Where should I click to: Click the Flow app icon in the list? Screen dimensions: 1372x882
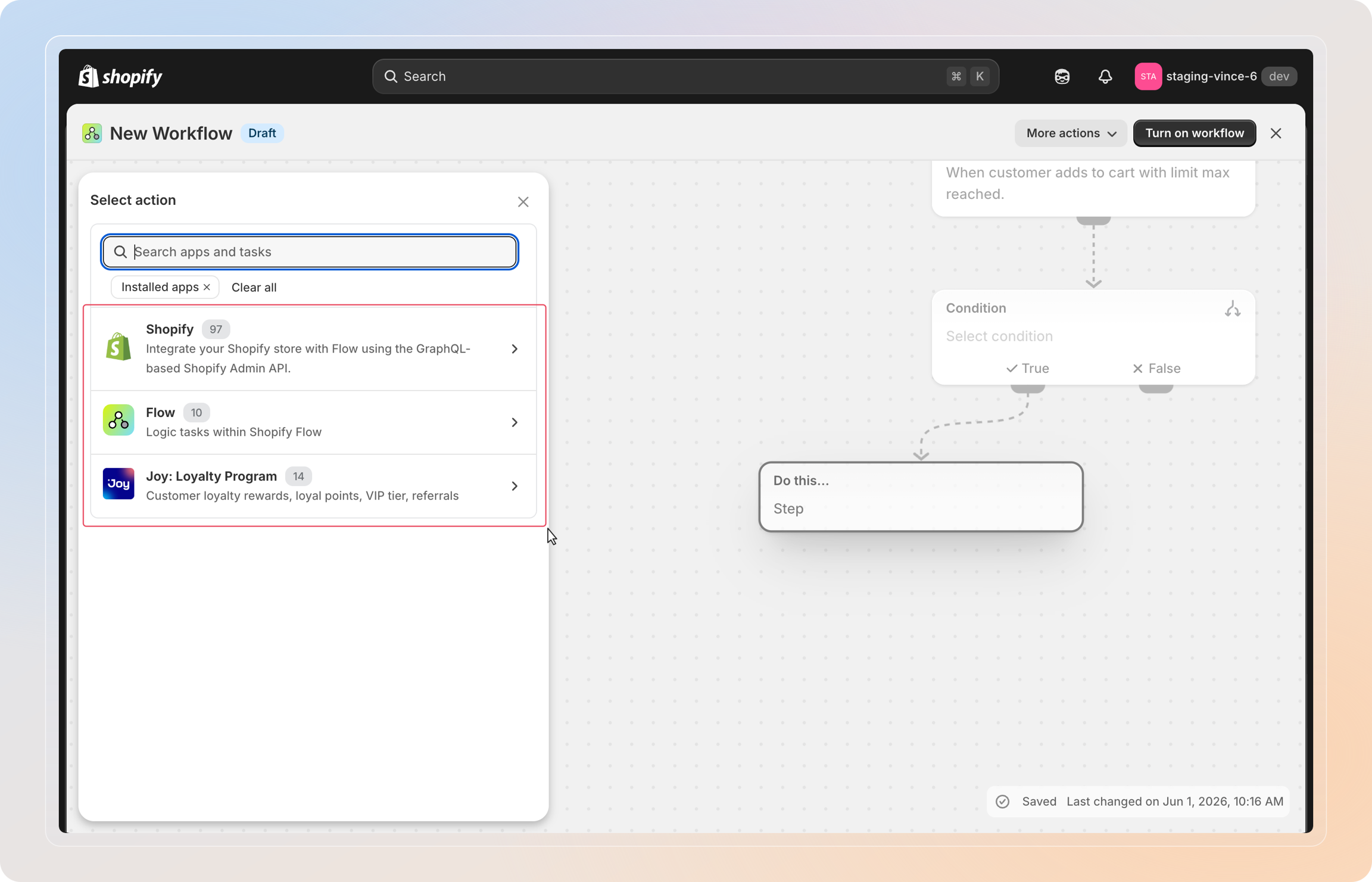[x=118, y=420]
